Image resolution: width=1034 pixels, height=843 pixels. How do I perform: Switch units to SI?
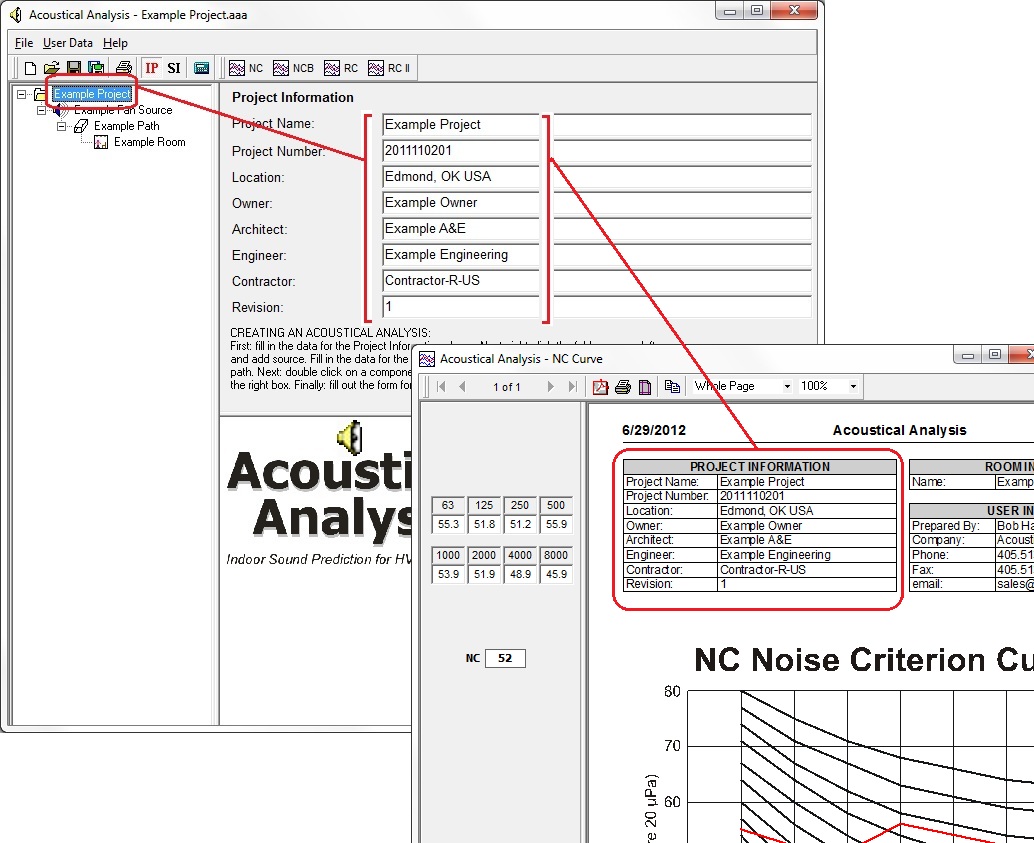click(x=173, y=68)
